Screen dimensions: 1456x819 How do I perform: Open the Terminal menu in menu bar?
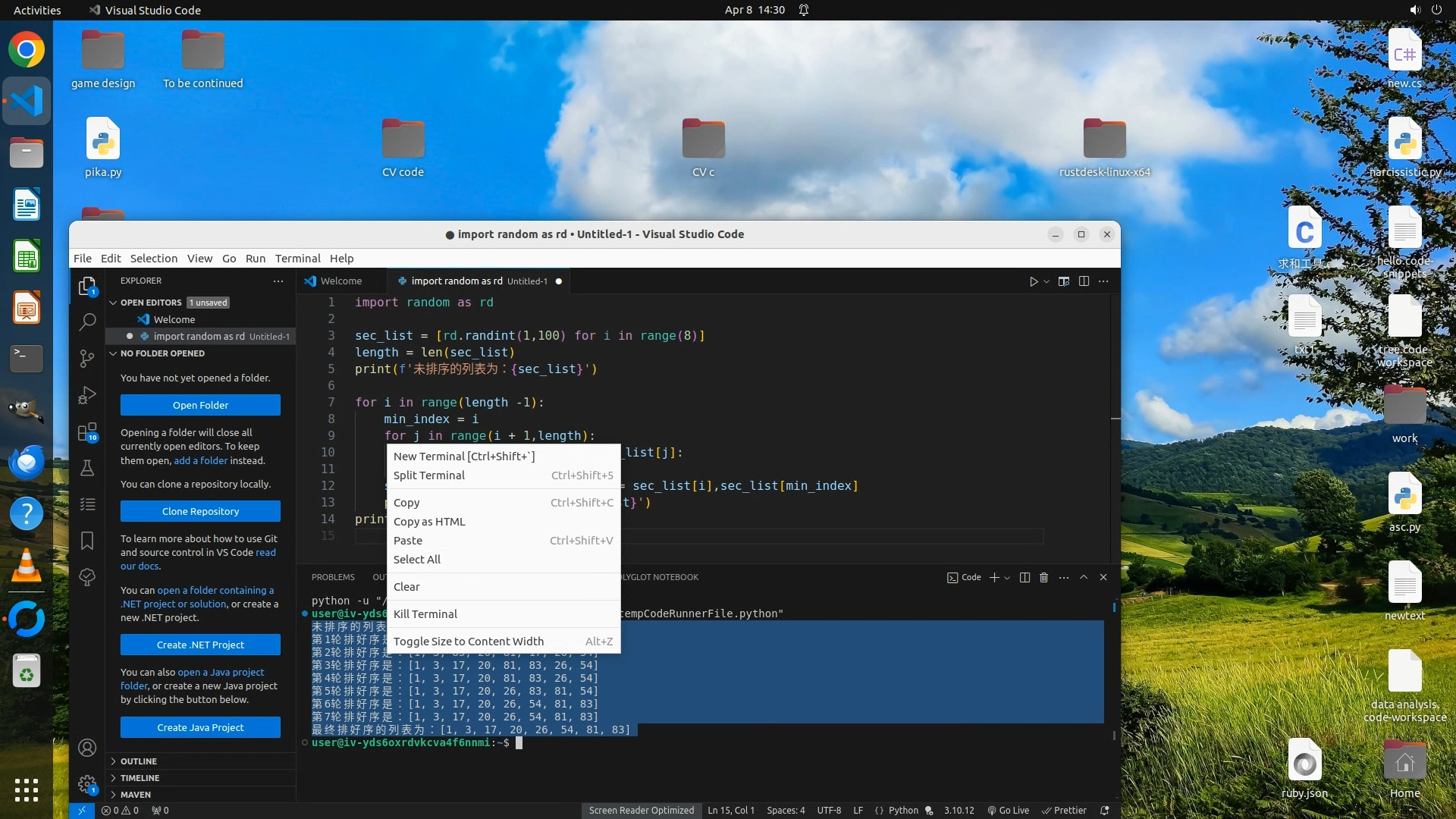[x=297, y=259]
